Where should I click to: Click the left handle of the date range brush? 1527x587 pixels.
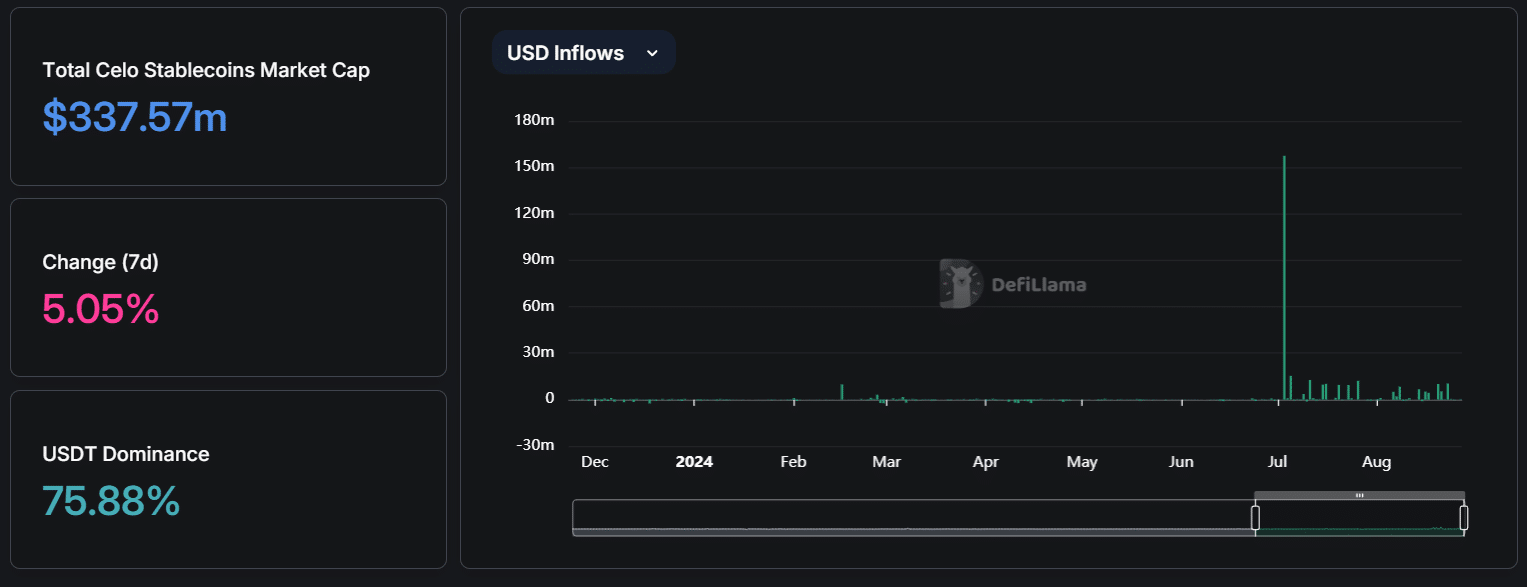[x=1256, y=516]
